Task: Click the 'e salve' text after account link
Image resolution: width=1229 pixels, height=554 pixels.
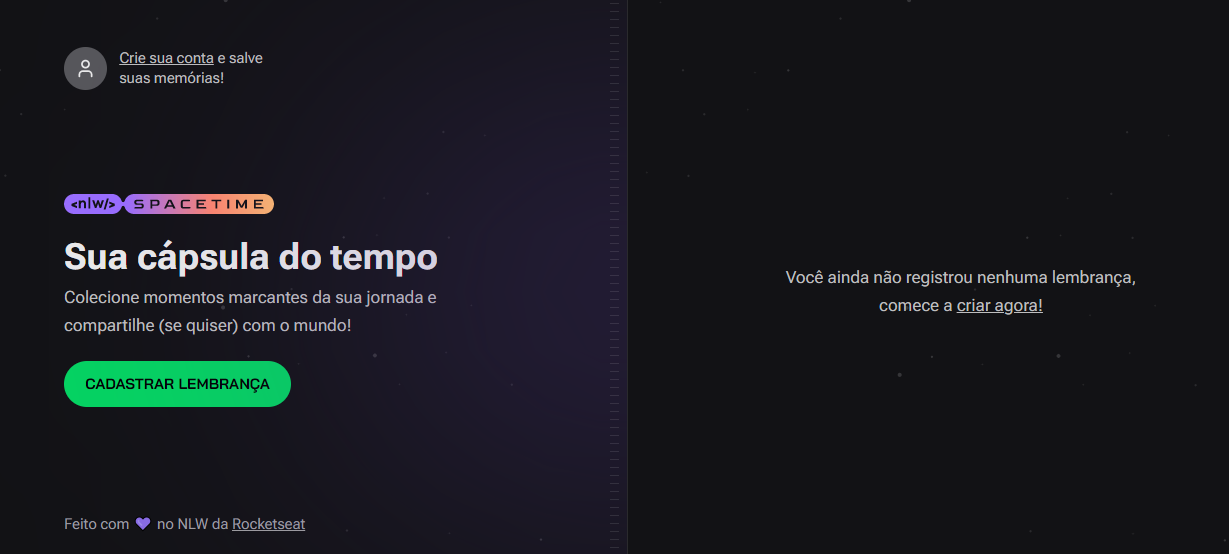Action: coord(240,58)
